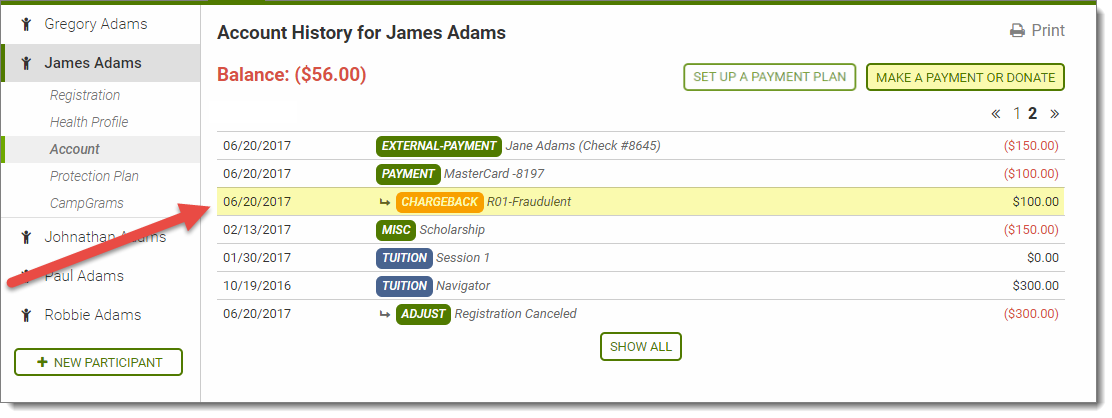The height and width of the screenshot is (418, 1112).
Task: Click the printer icon next to Print
Action: coord(1017,31)
